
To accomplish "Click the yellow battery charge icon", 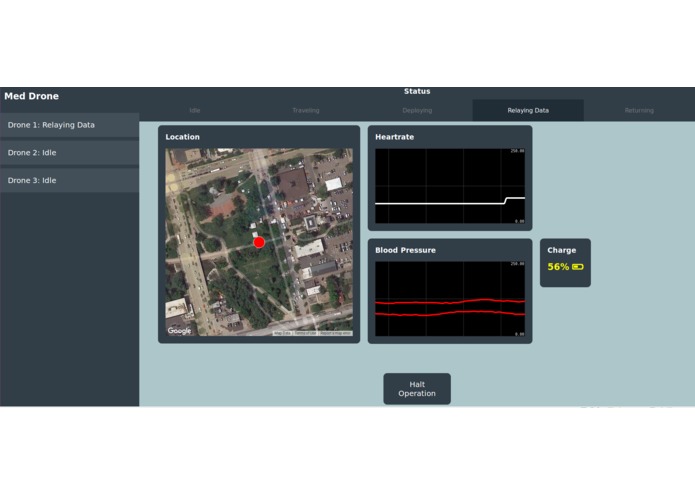I will (x=578, y=267).
